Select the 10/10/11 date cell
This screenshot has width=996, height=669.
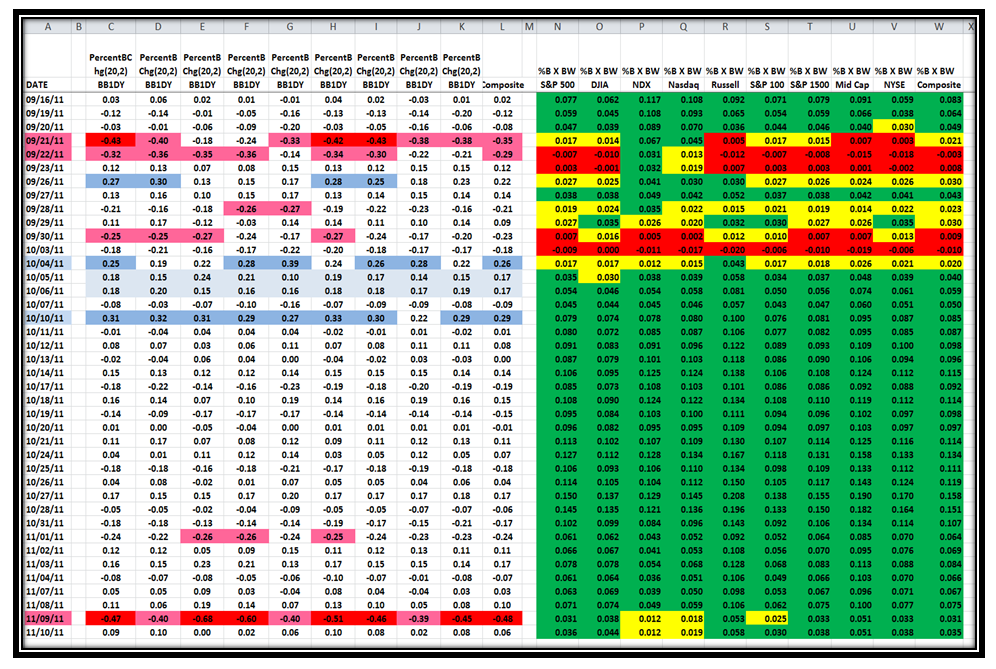tap(48, 318)
